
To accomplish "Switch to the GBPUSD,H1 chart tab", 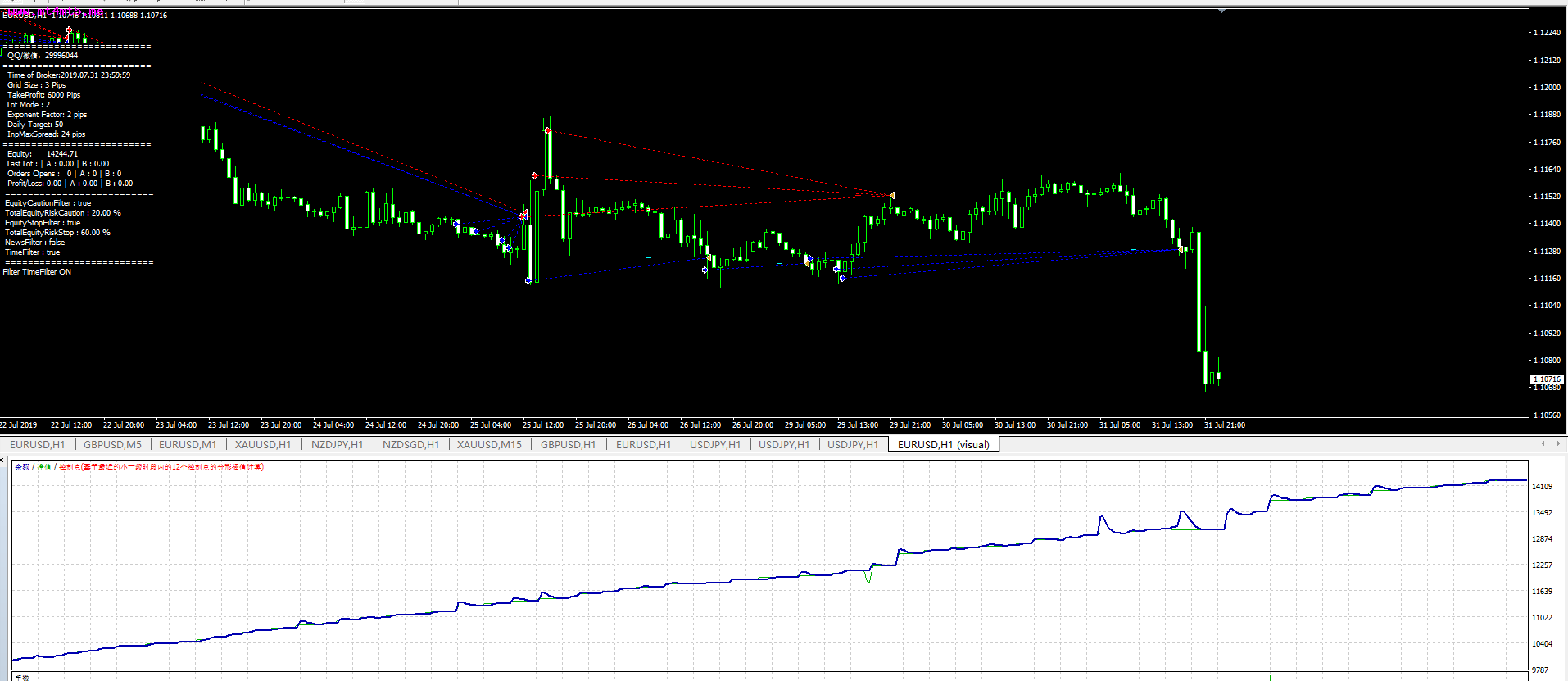I will tap(568, 445).
